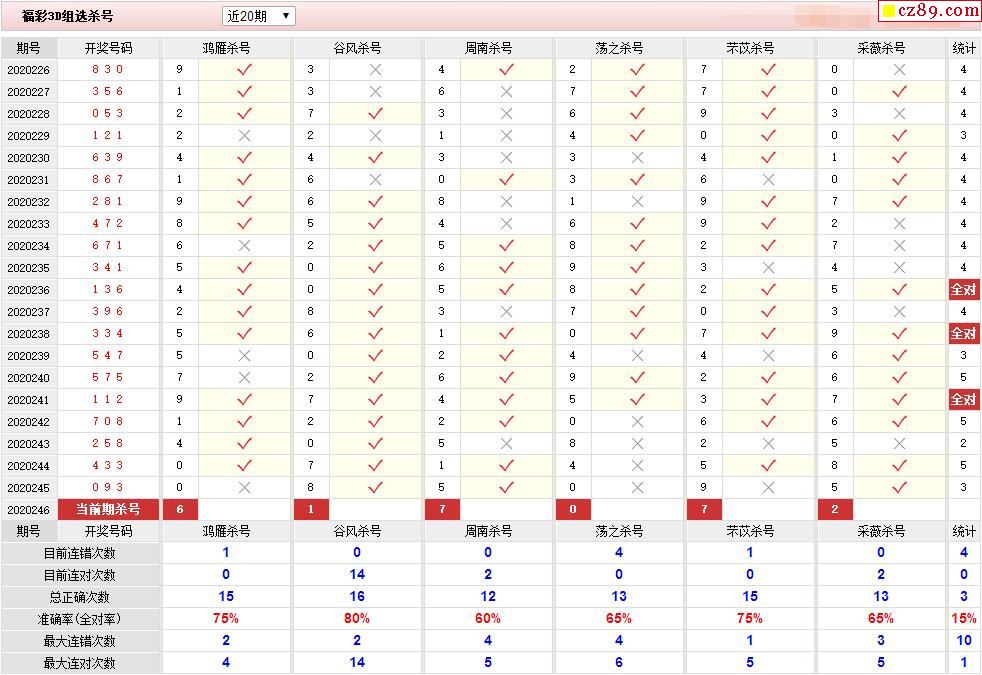Click the 全对 badge beside row 2020236
The width and height of the screenshot is (982, 675).
[x=963, y=289]
